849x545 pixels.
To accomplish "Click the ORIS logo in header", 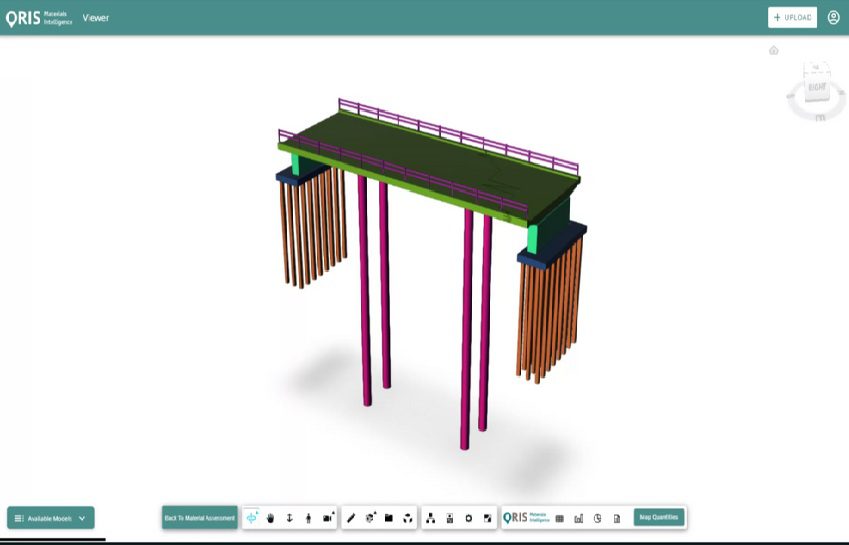I will [x=39, y=18].
